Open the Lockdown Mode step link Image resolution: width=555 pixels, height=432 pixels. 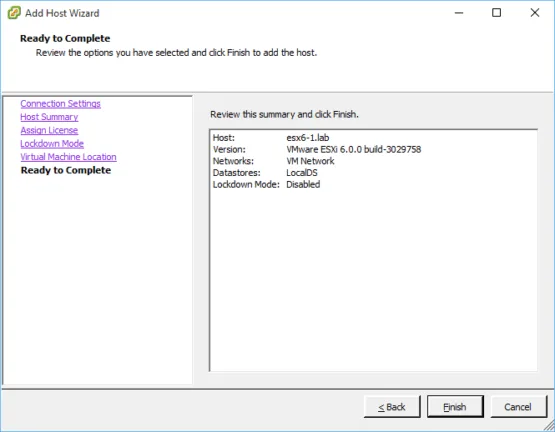click(x=52, y=143)
